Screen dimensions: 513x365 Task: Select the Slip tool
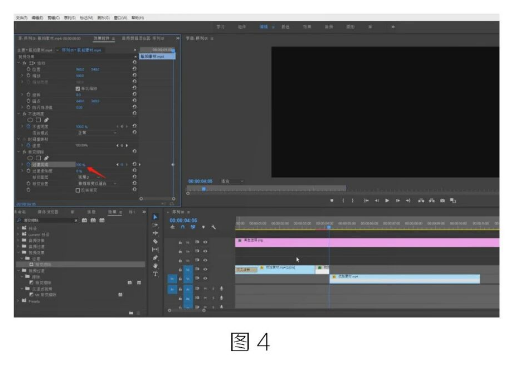coord(155,249)
